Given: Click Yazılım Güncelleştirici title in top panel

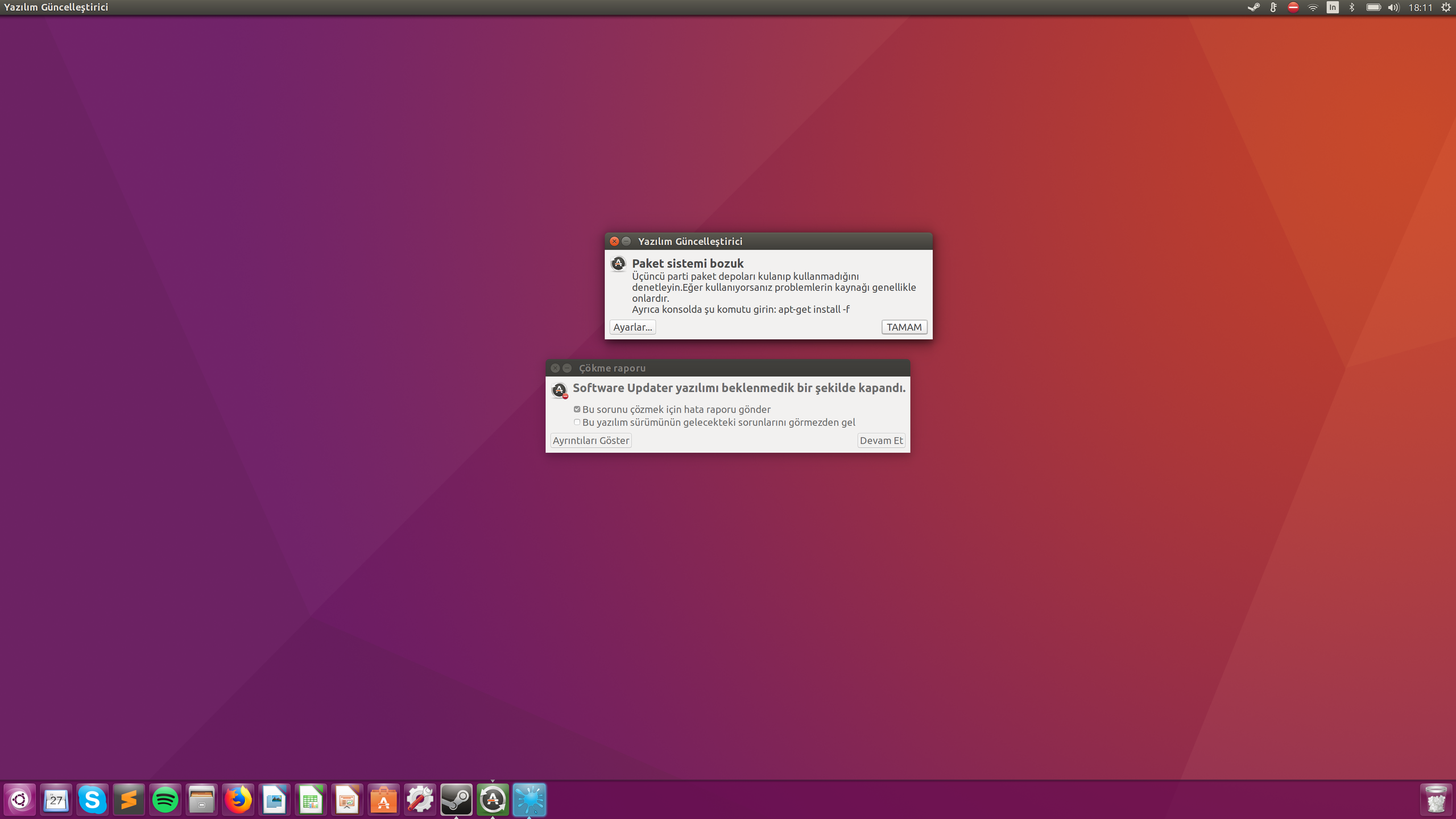Looking at the screenshot, I should (56, 7).
